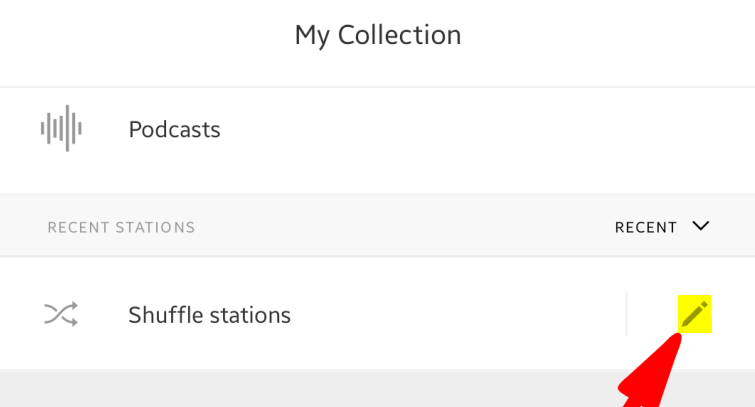The image size is (755, 407).
Task: Click the chevron next to RECENT
Action: [701, 225]
